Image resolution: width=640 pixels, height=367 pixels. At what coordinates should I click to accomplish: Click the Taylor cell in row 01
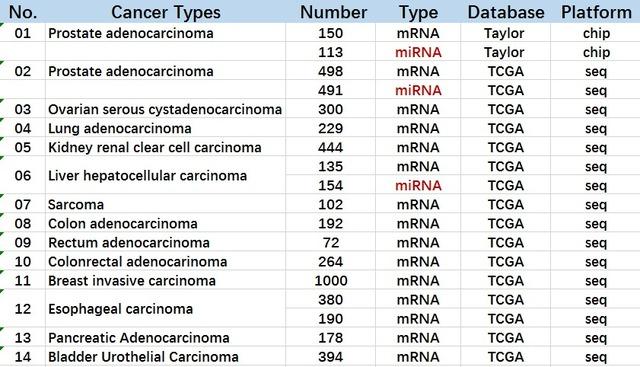pyautogui.click(x=505, y=33)
